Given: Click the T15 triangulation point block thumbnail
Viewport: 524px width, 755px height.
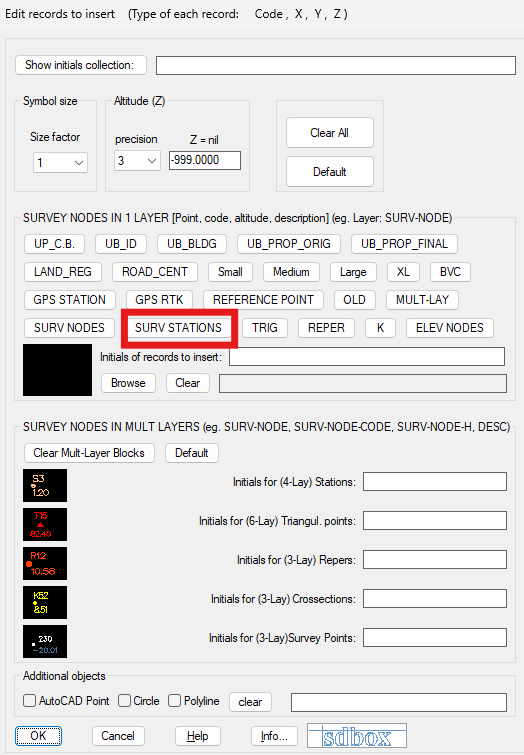Looking at the screenshot, I should [45, 524].
